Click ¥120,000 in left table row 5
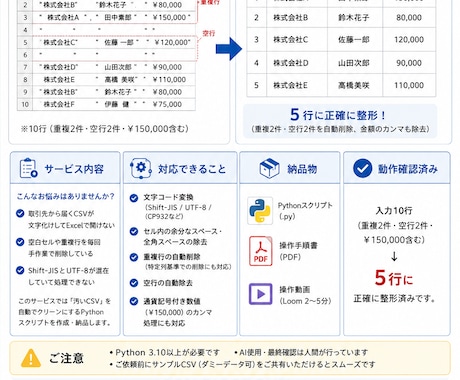 (x=172, y=42)
